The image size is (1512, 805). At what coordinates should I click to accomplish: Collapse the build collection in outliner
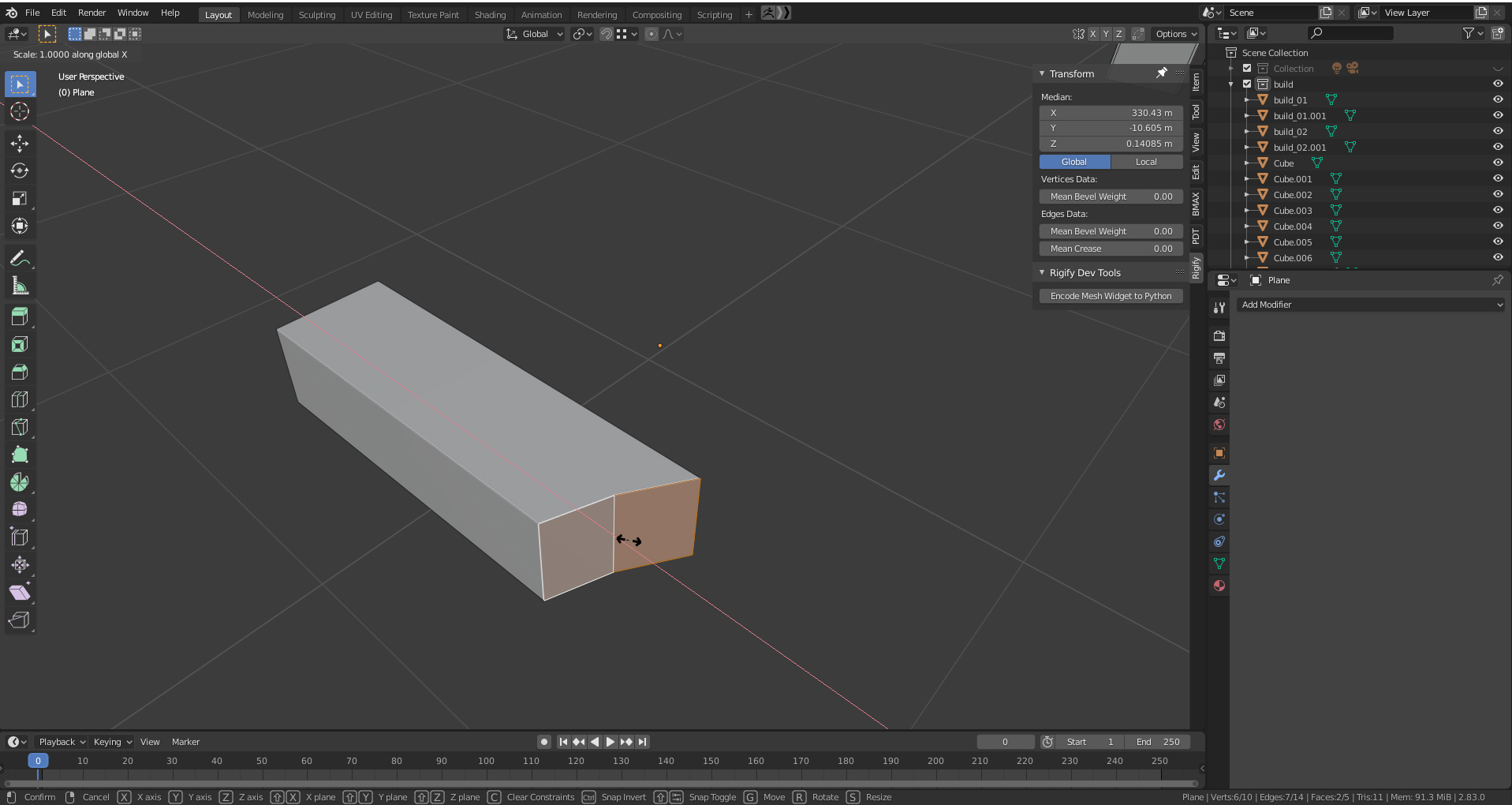point(1230,84)
